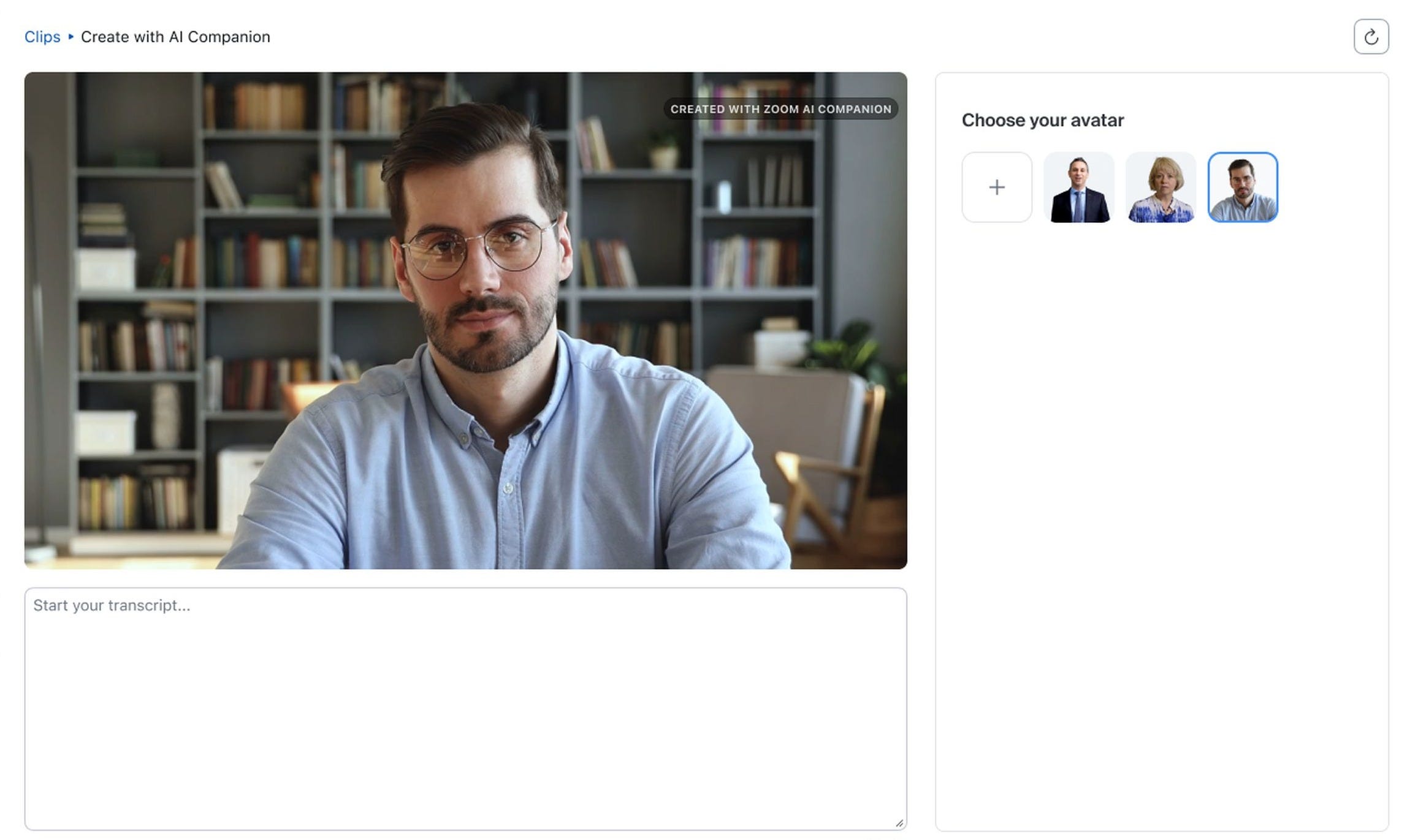Screen dimensions: 1410x840
Task: Focus the Start your transcript text area
Action: (x=465, y=709)
